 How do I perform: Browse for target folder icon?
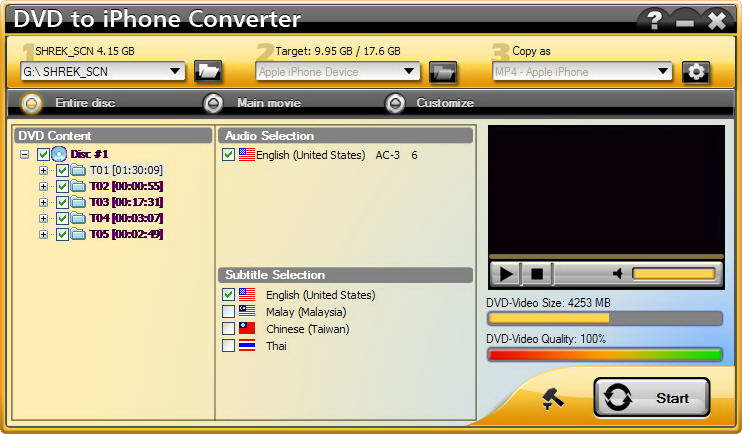[x=442, y=72]
